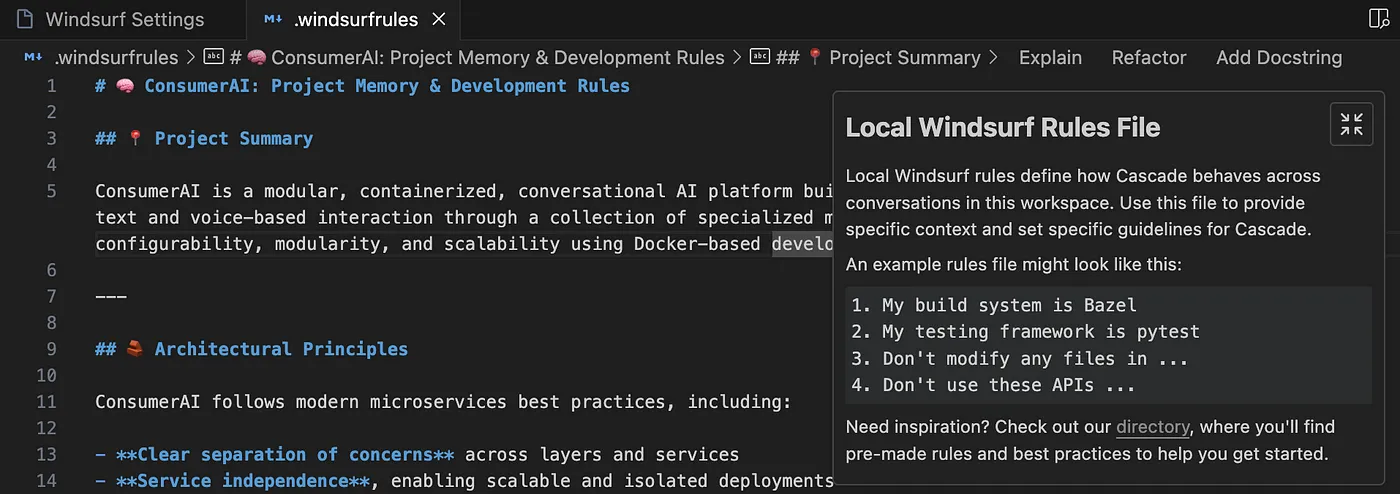The image size is (1400, 494).
Task: Click 'My testing framework is pytest' example line
Action: click(x=1025, y=331)
